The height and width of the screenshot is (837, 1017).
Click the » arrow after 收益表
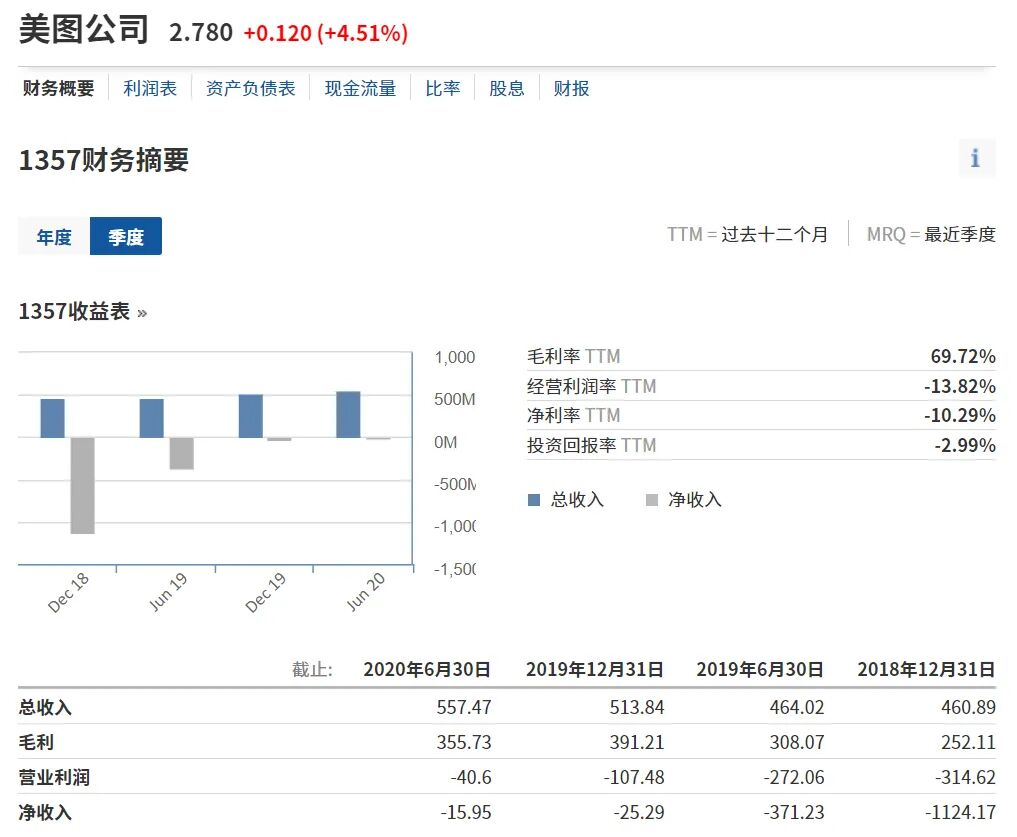[x=142, y=313]
